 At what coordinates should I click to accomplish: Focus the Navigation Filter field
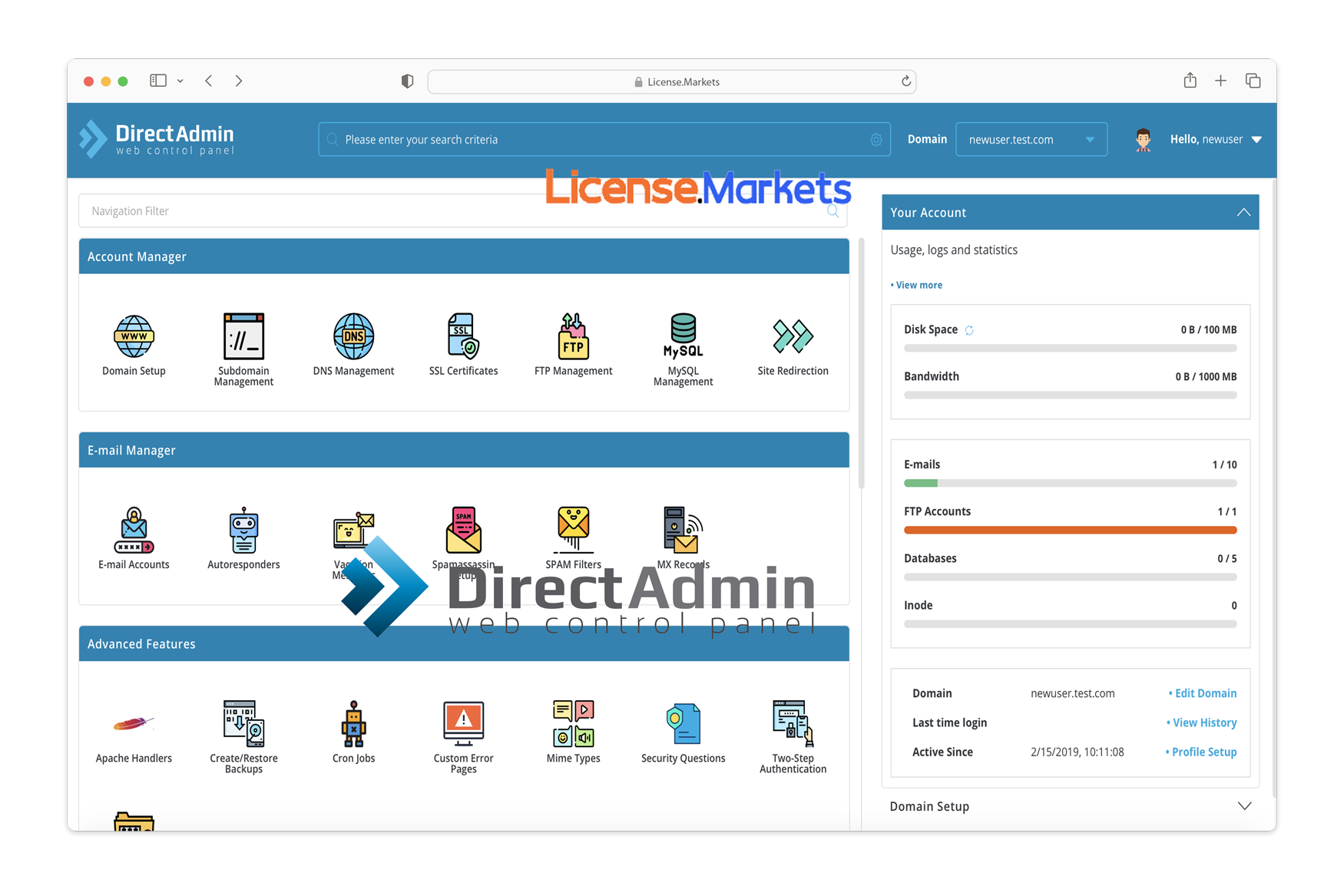[x=462, y=211]
